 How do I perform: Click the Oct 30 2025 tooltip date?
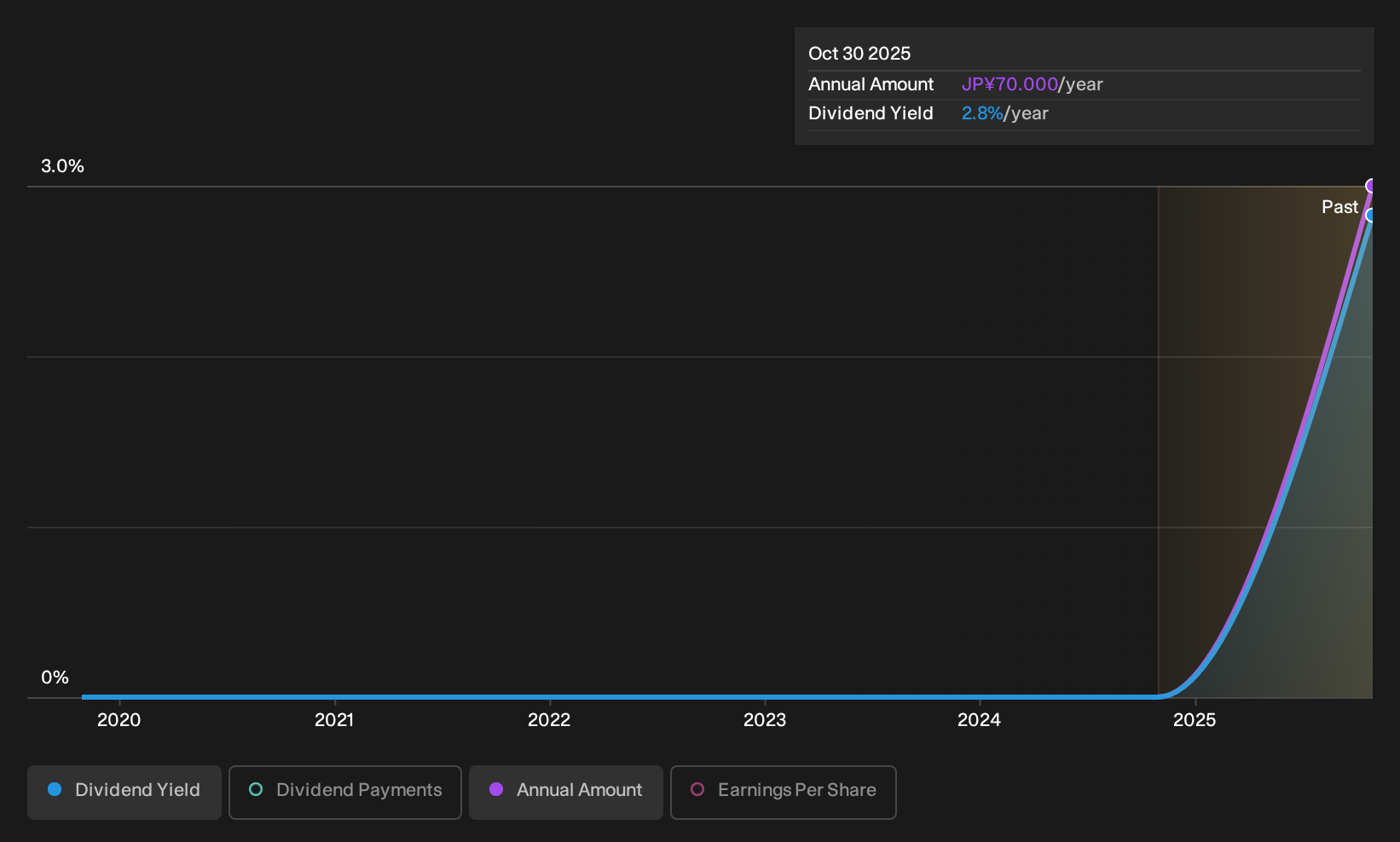859,54
